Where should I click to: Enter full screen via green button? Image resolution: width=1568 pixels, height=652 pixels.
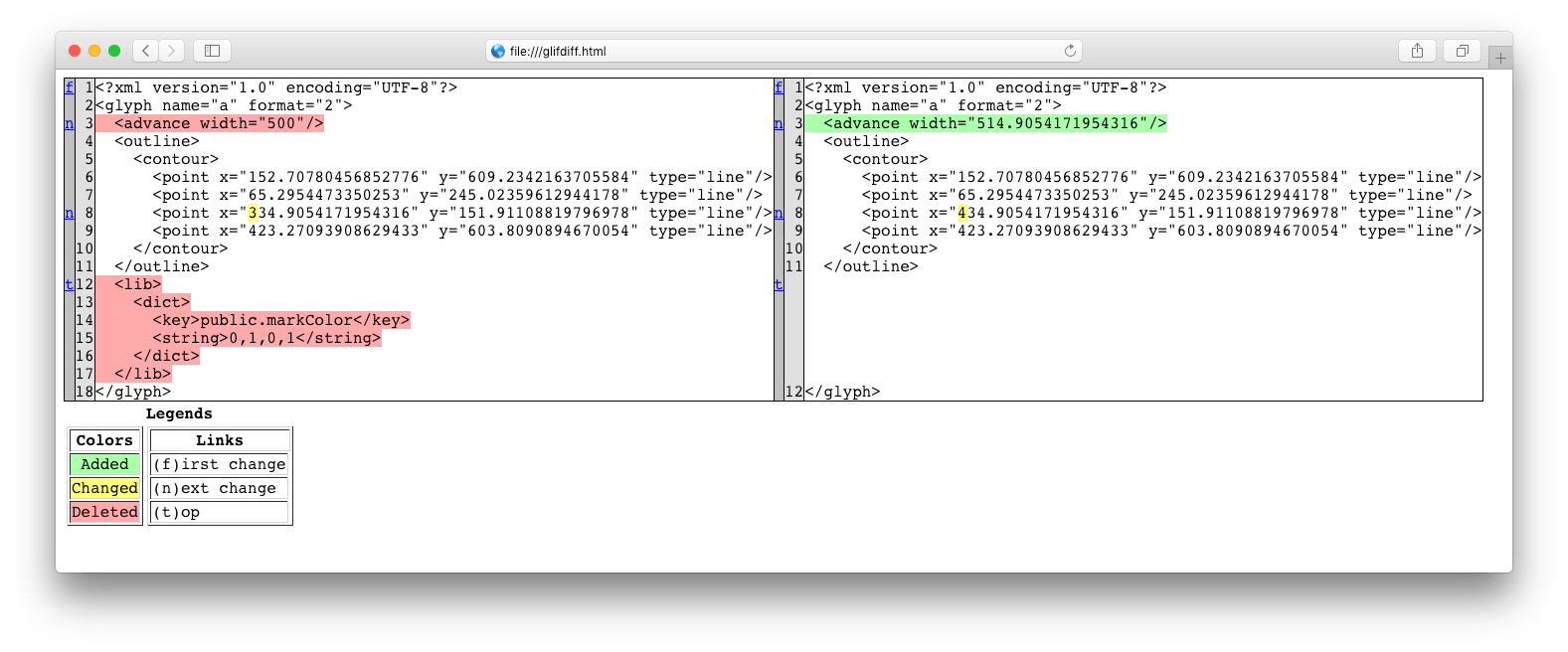(114, 51)
